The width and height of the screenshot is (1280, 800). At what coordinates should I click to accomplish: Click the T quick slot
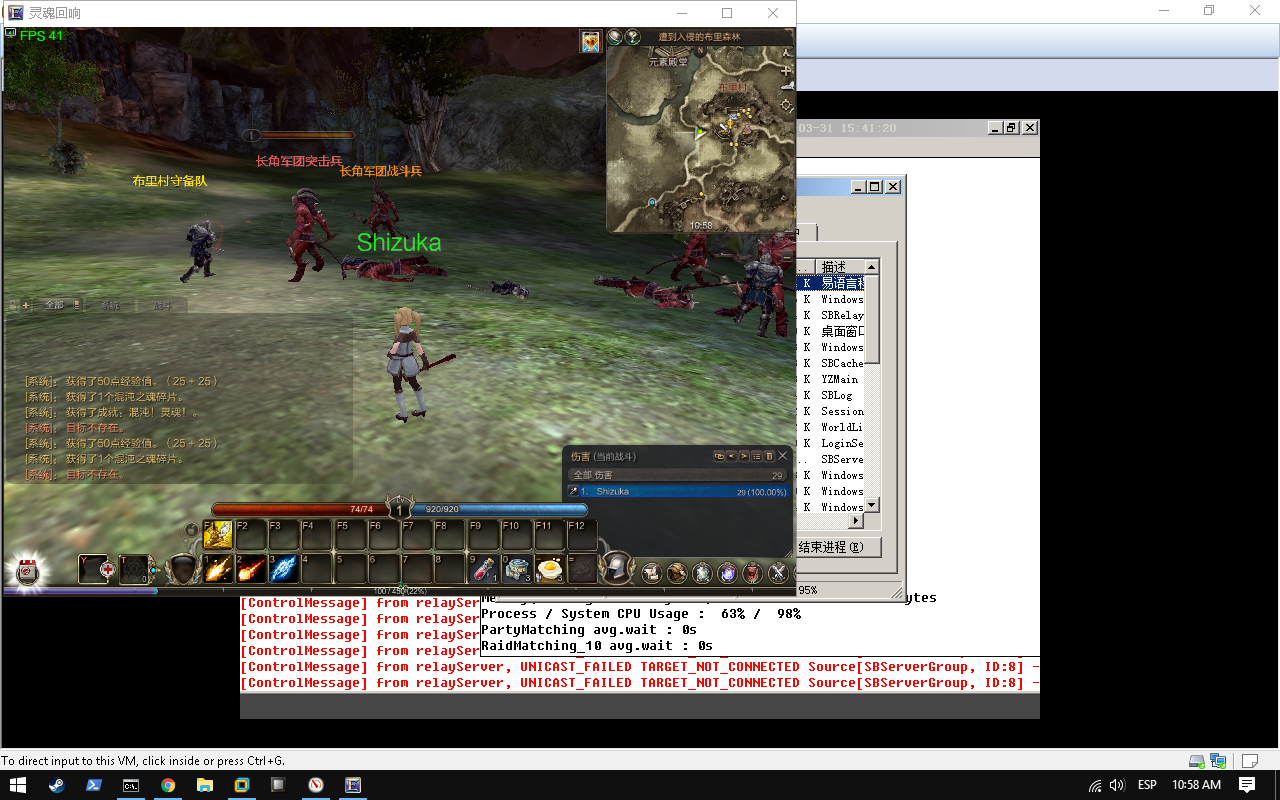click(135, 570)
